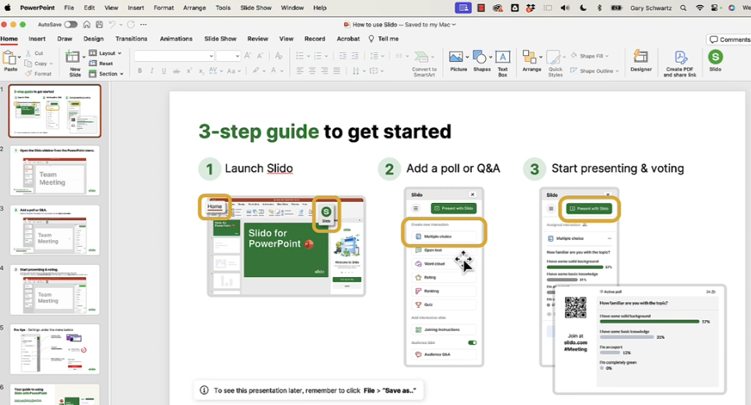
Task: Click the Paste clipboard icon
Action: (9, 58)
